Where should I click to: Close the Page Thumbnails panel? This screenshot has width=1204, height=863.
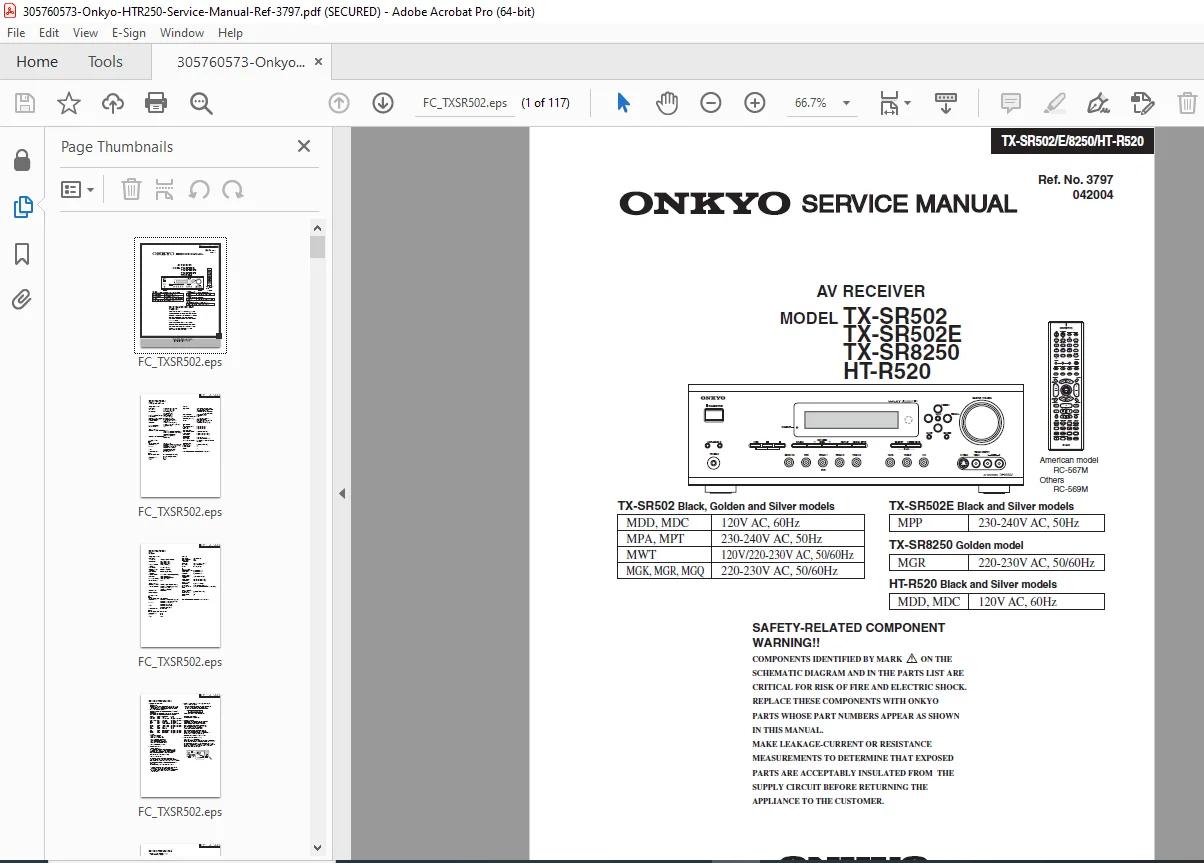pyautogui.click(x=304, y=146)
